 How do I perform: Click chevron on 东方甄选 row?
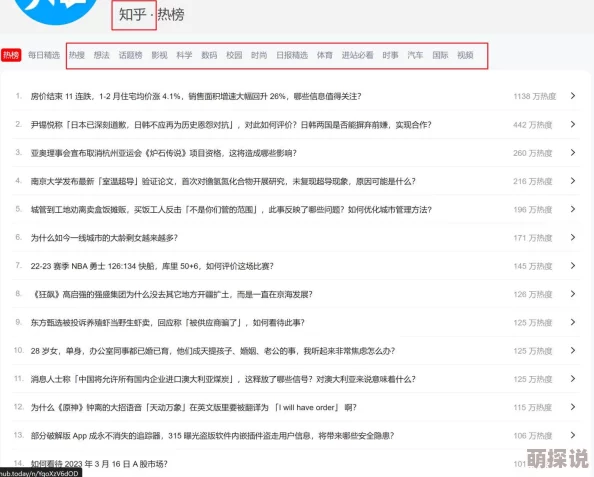[x=573, y=322]
